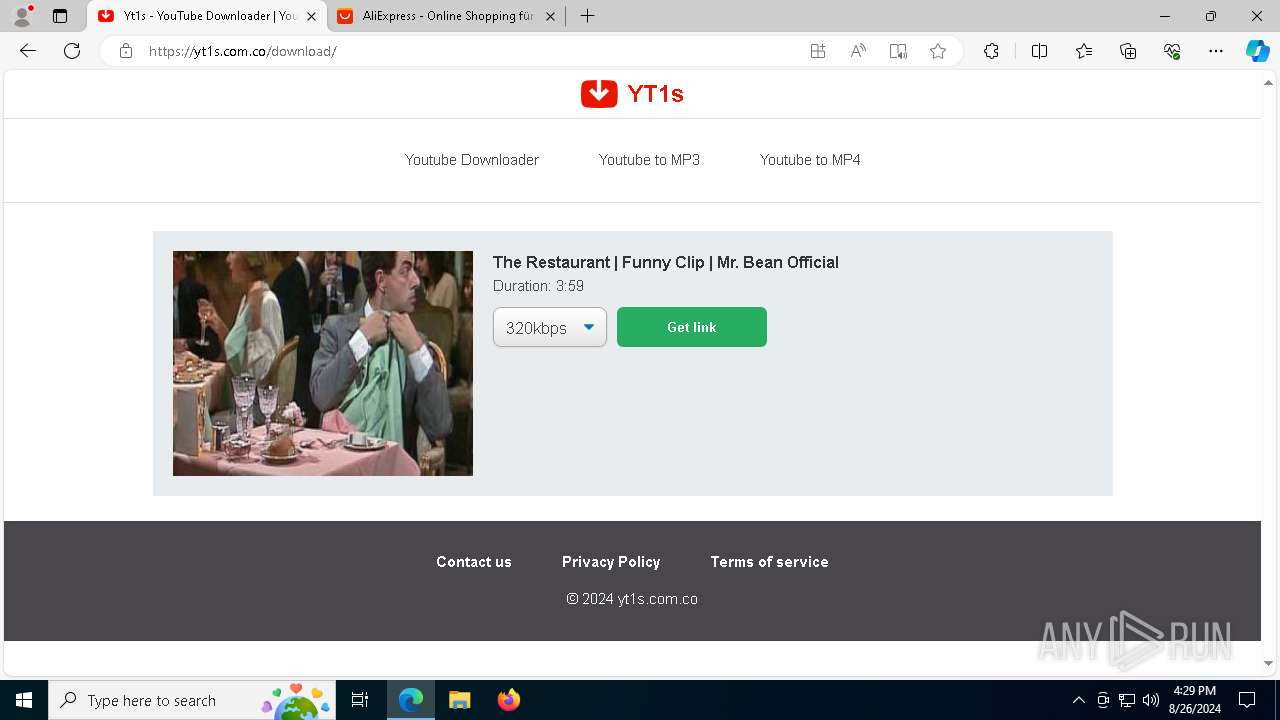Click the Mr. Bean video thumbnail

(323, 363)
